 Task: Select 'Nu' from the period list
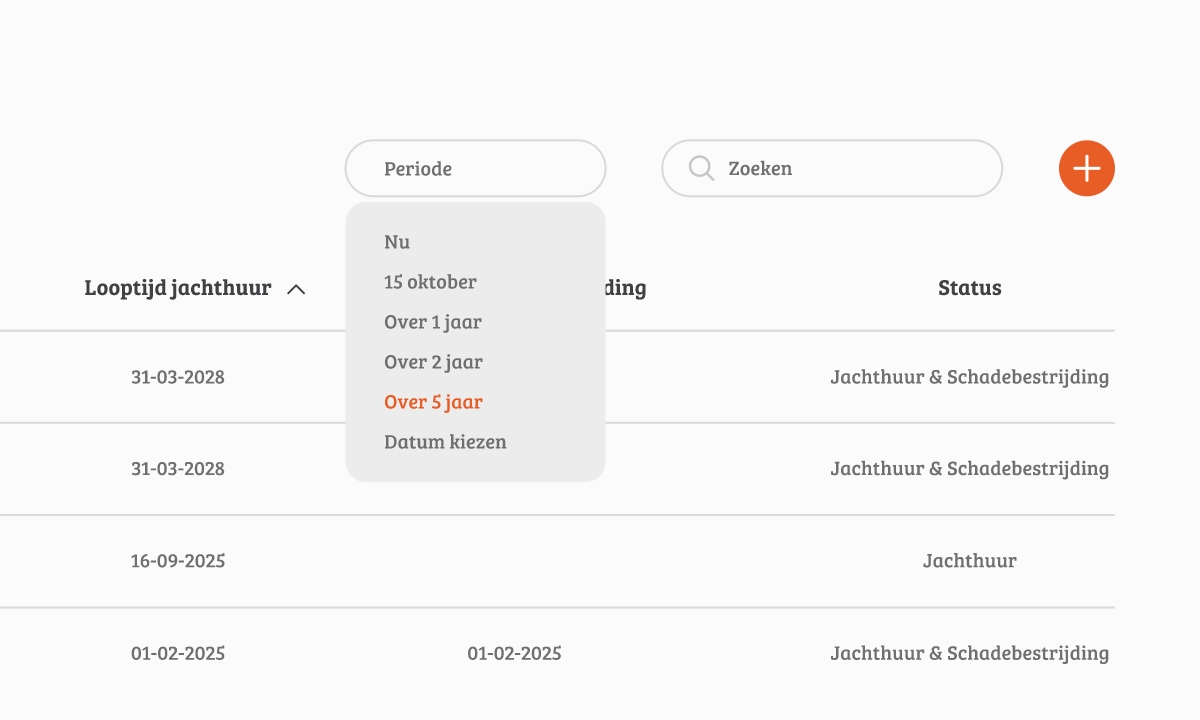397,242
